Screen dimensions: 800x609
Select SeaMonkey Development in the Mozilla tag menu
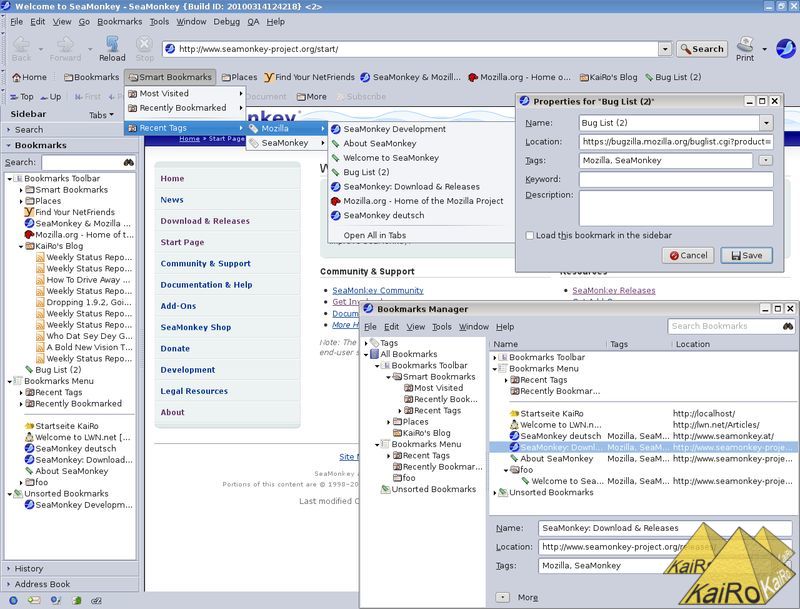394,129
